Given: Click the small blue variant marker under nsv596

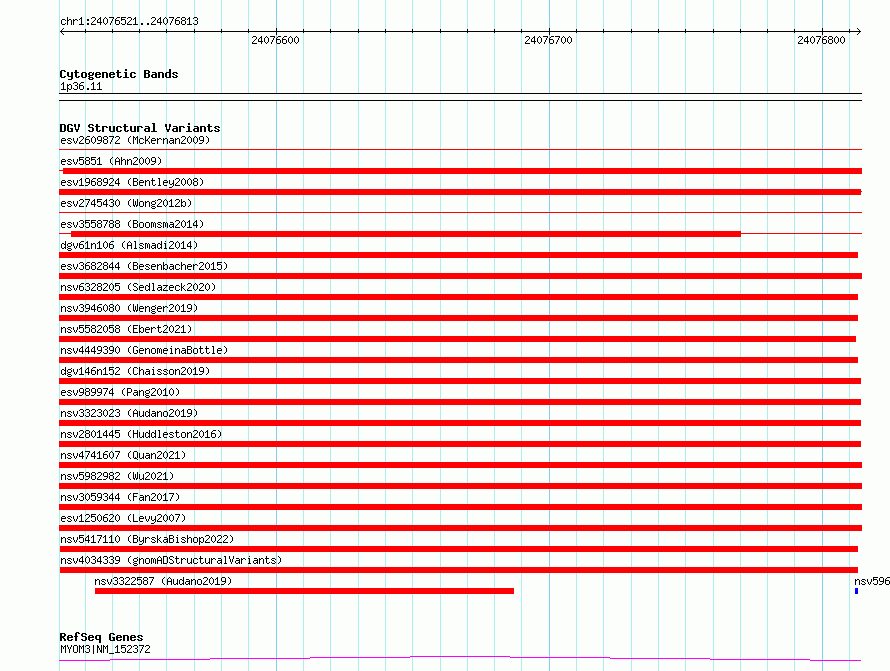Looking at the screenshot, I should [857, 591].
